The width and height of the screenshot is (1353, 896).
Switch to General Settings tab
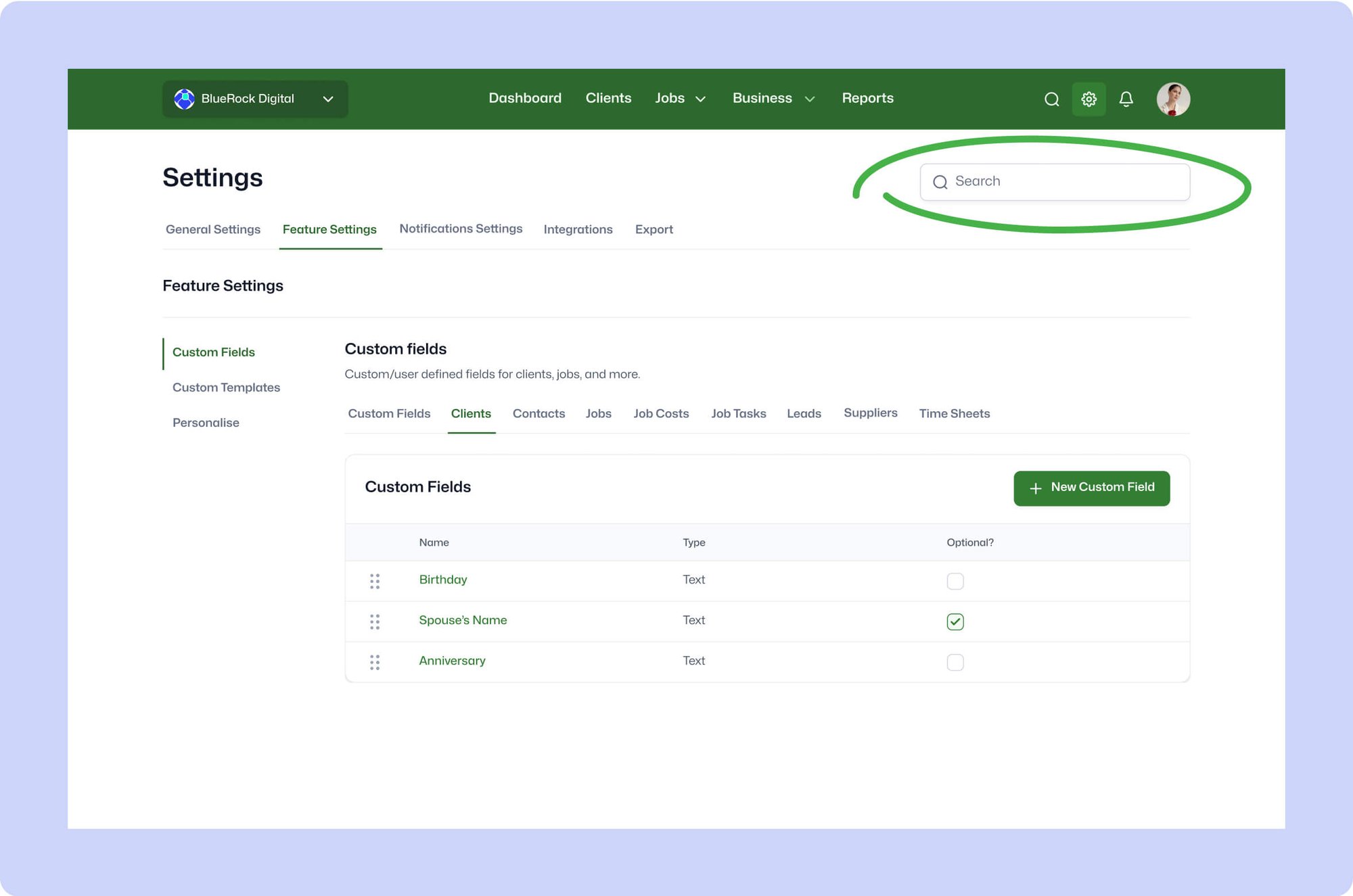click(213, 229)
